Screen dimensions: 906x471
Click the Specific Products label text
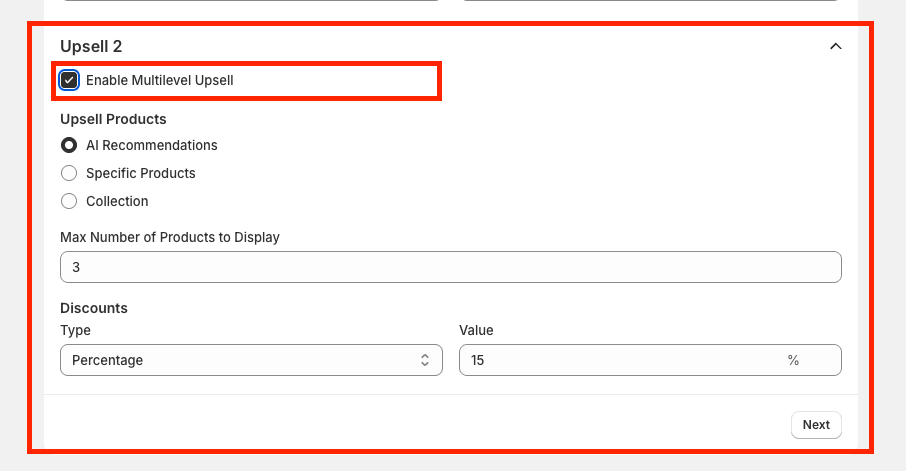point(140,173)
